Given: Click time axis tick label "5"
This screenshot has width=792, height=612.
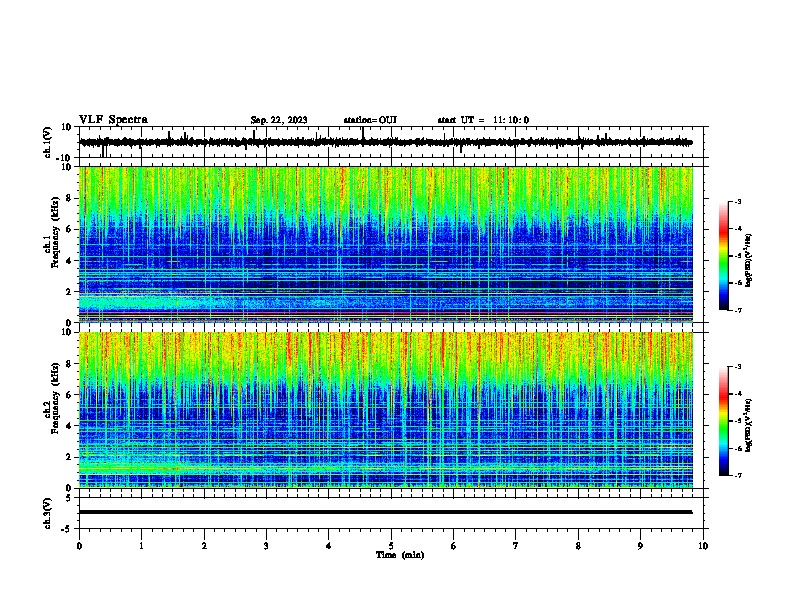Looking at the screenshot, I should 391,546.
